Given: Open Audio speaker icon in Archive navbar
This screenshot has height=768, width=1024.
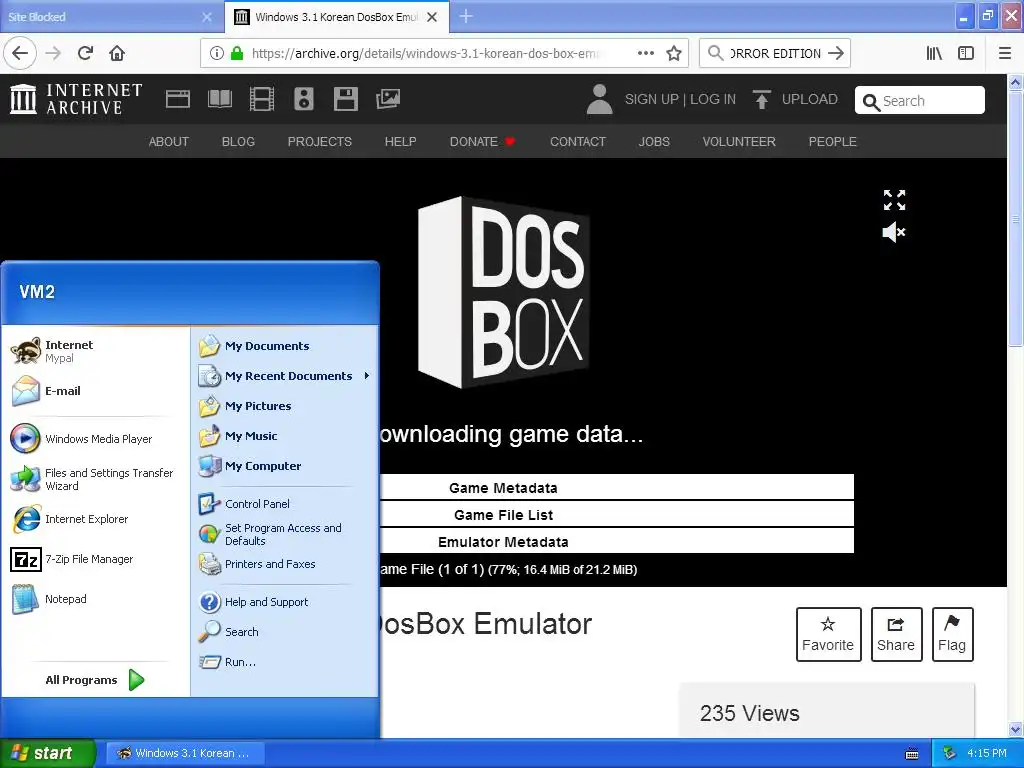Looking at the screenshot, I should click(x=304, y=99).
